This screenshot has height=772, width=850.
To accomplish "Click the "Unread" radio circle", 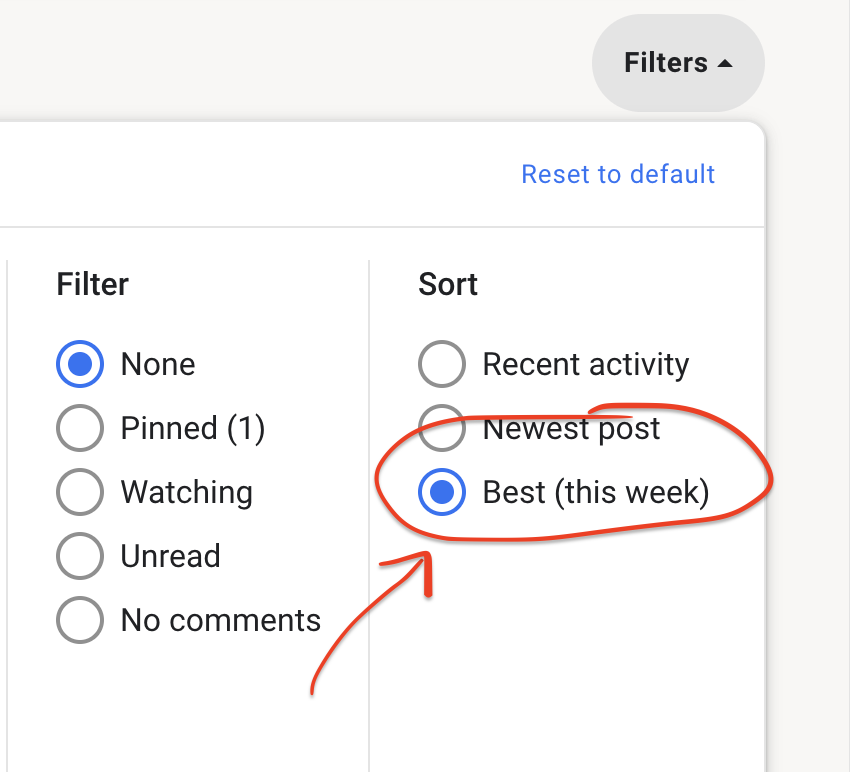I will tap(80, 556).
